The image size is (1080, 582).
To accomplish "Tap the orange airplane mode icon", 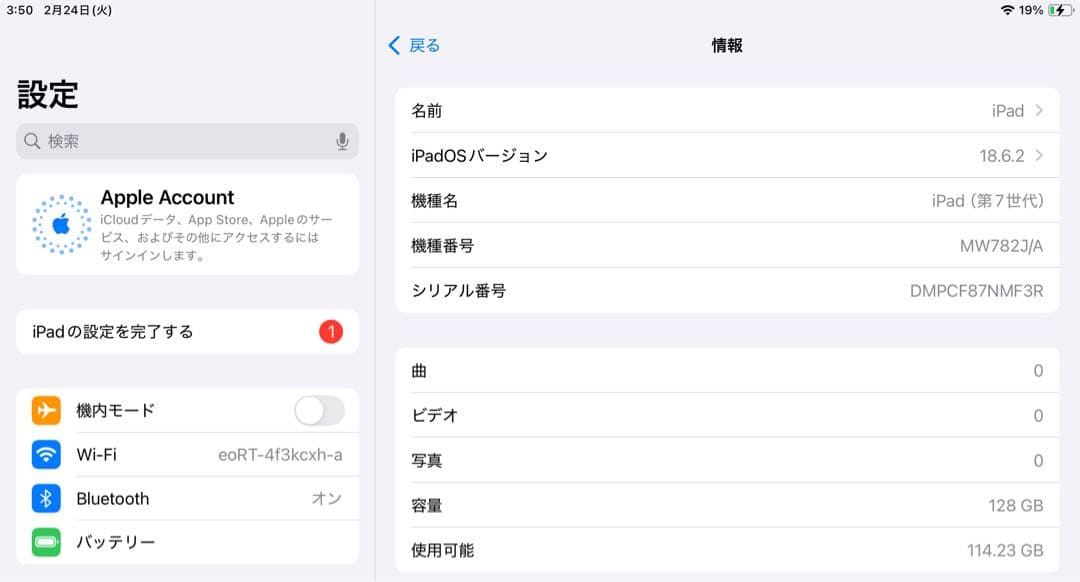I will 46,410.
